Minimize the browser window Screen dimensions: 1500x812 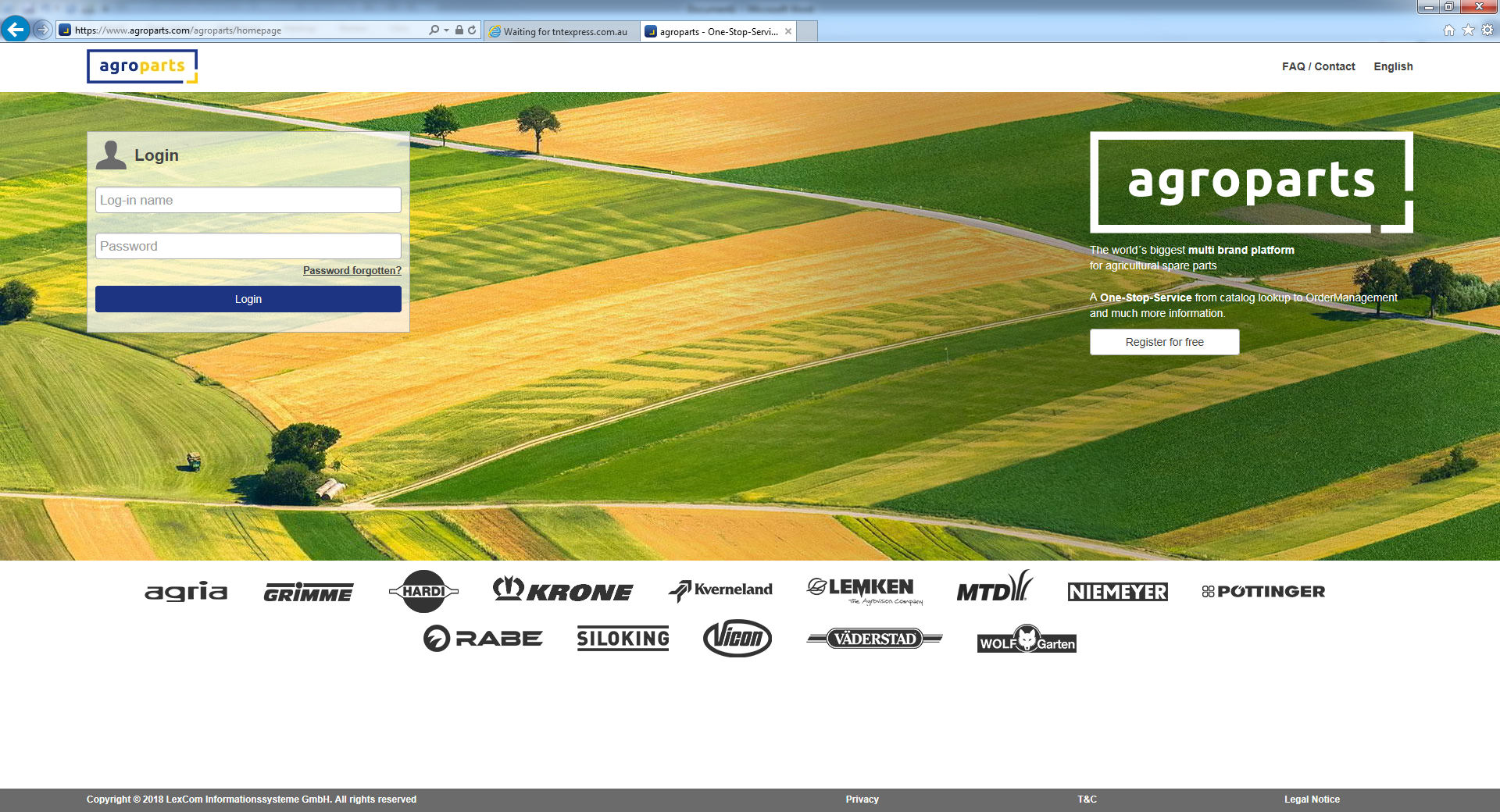pos(1428,7)
